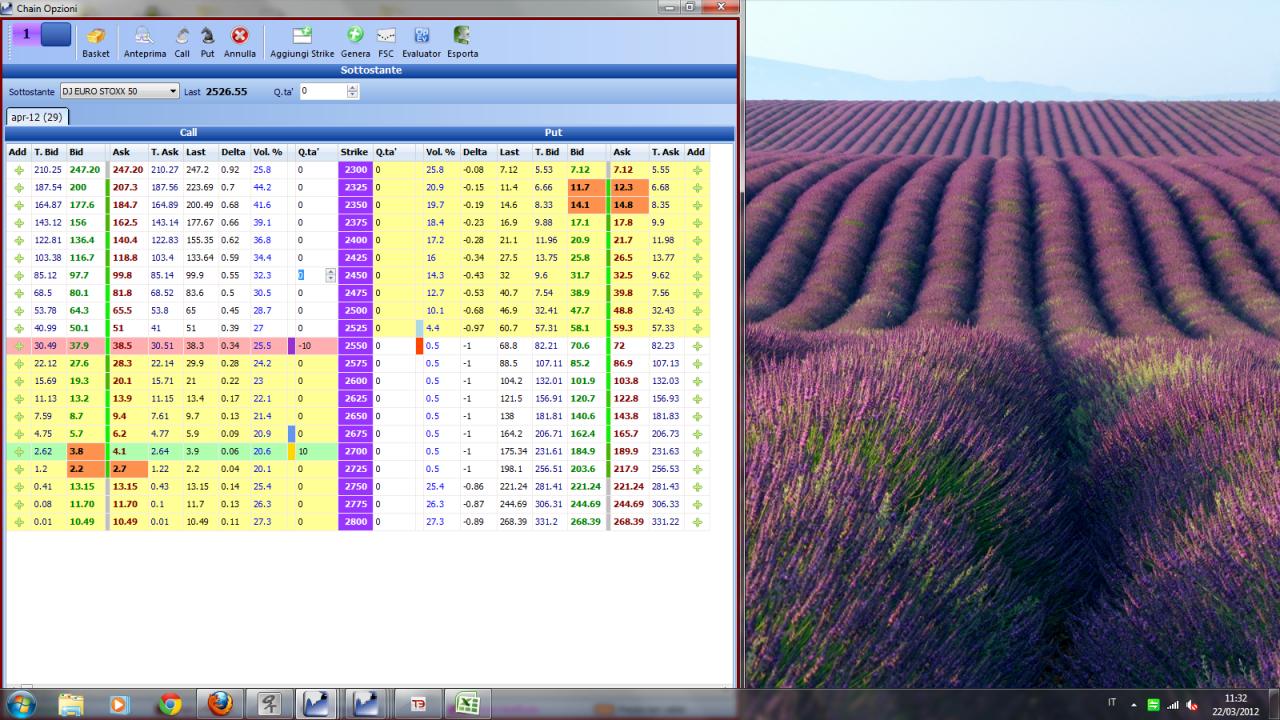Viewport: 1280px width, 720px height.
Task: Select the Put toolbar icon
Action: tap(208, 42)
